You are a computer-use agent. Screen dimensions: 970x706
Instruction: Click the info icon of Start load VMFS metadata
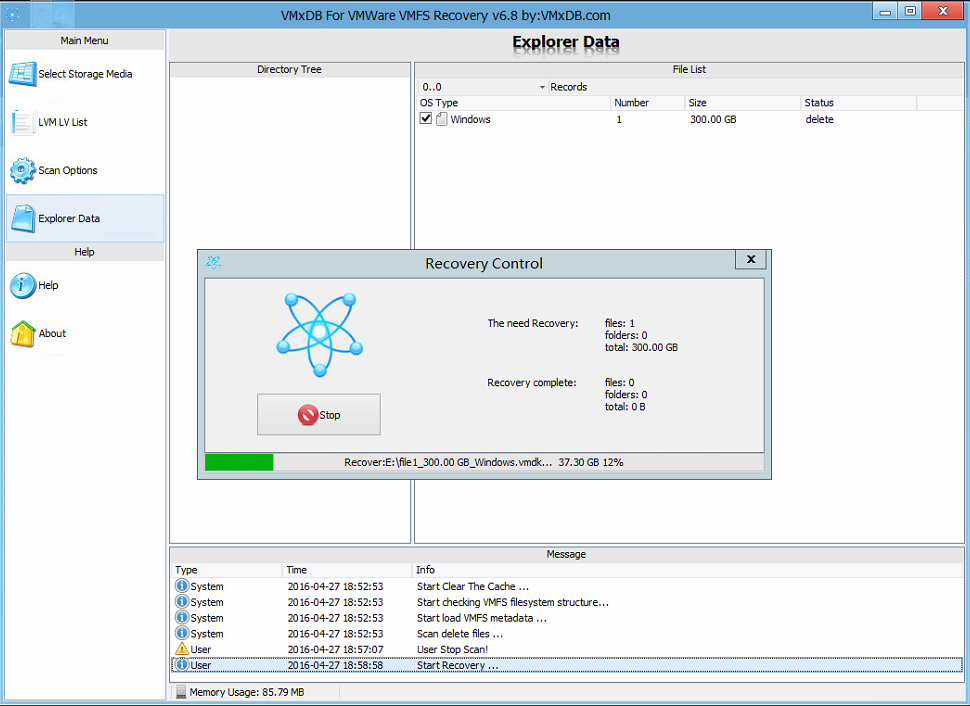tap(182, 618)
